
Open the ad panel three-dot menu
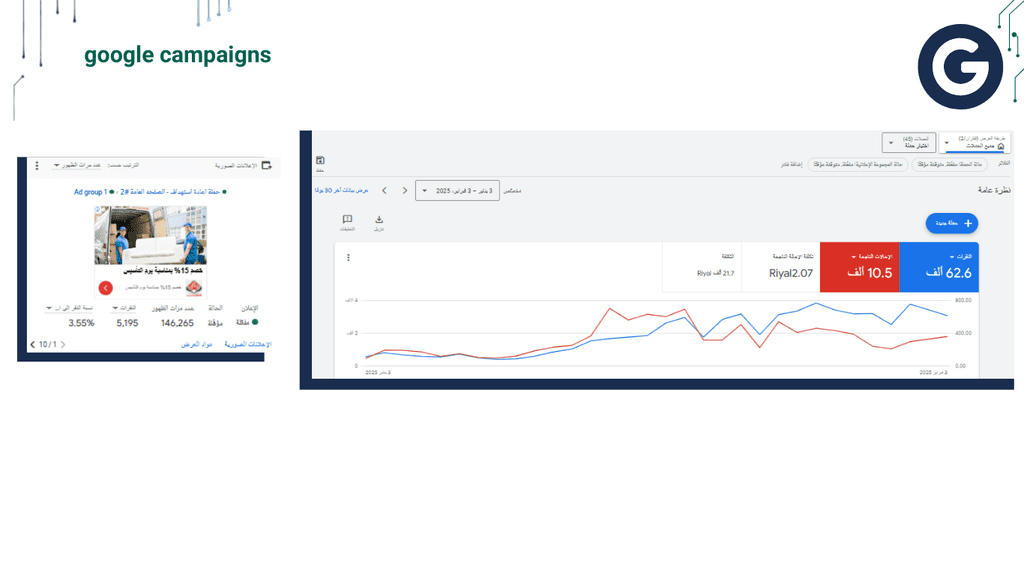coord(37,166)
